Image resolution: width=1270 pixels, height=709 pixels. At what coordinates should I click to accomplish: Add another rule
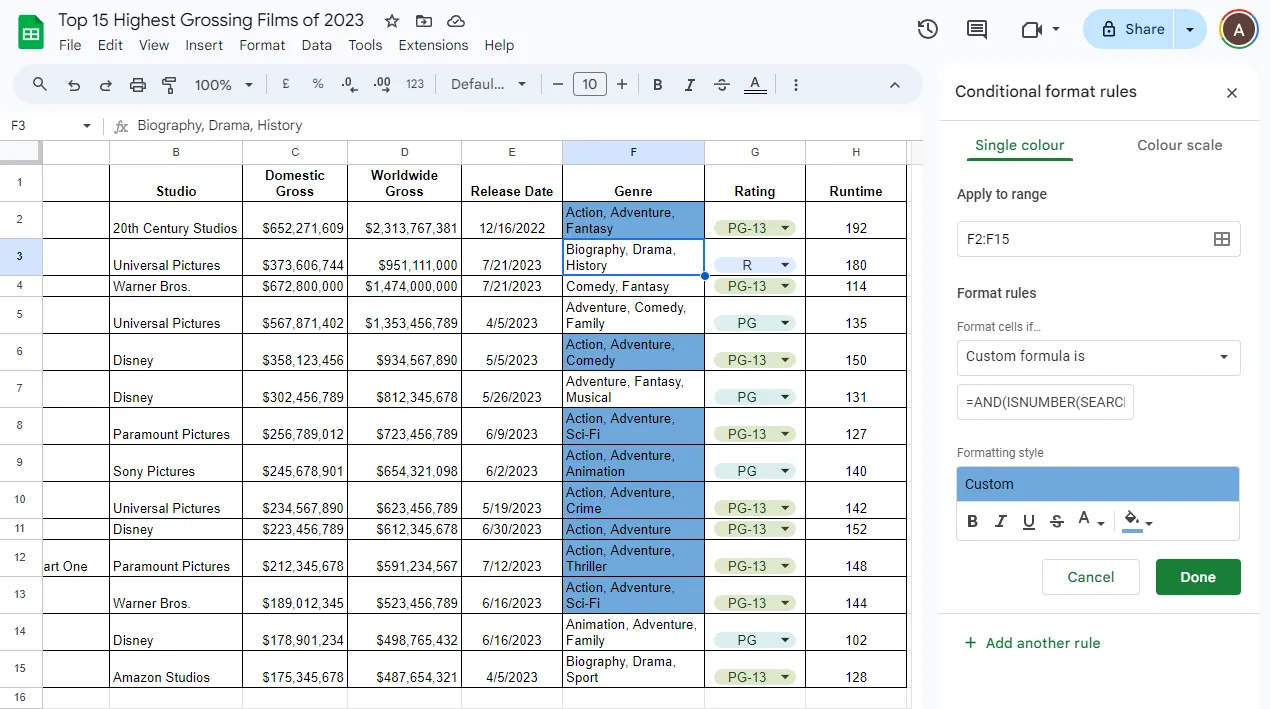[x=1031, y=643]
